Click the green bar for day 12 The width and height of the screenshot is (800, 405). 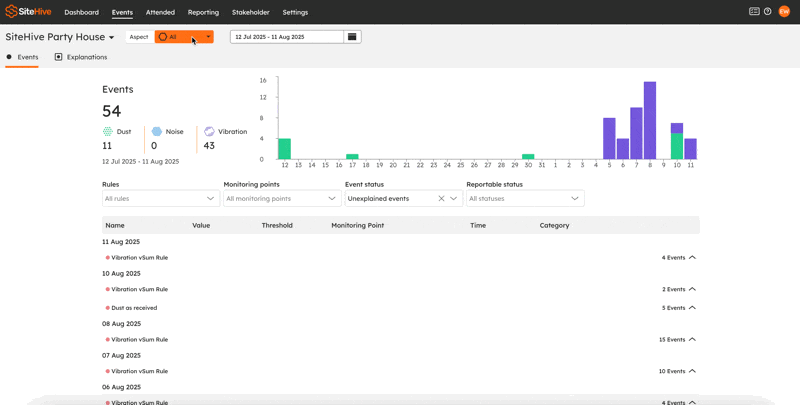(x=284, y=149)
